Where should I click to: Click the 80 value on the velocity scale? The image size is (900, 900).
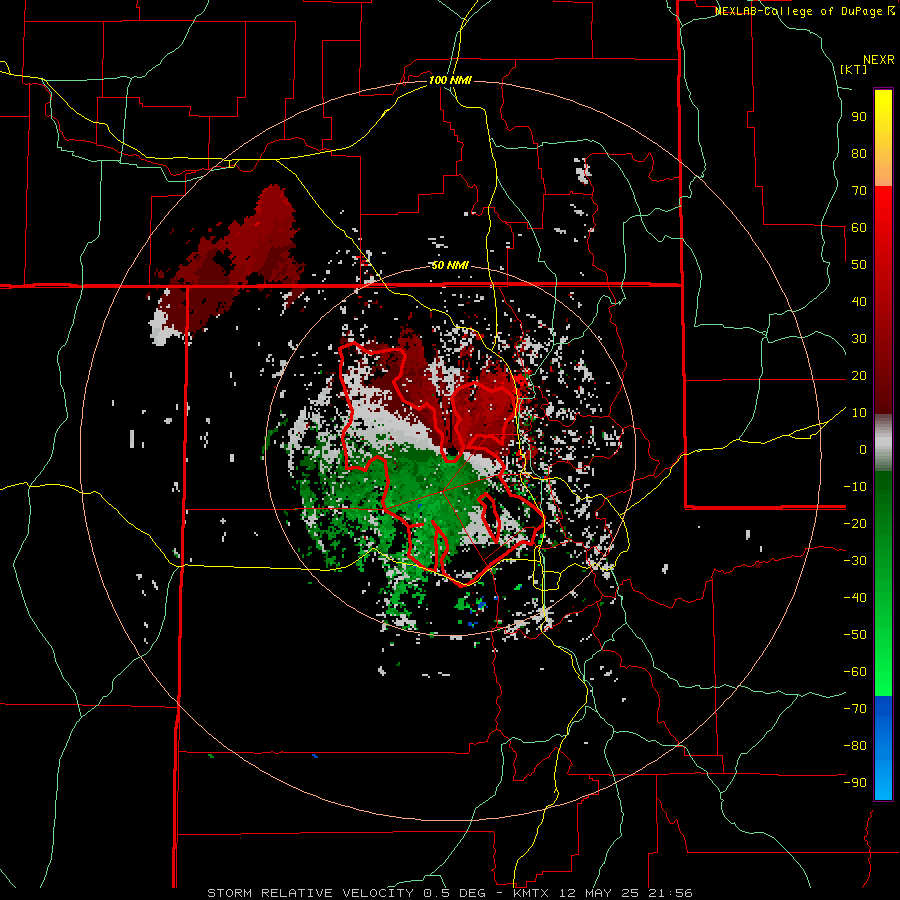pos(859,154)
